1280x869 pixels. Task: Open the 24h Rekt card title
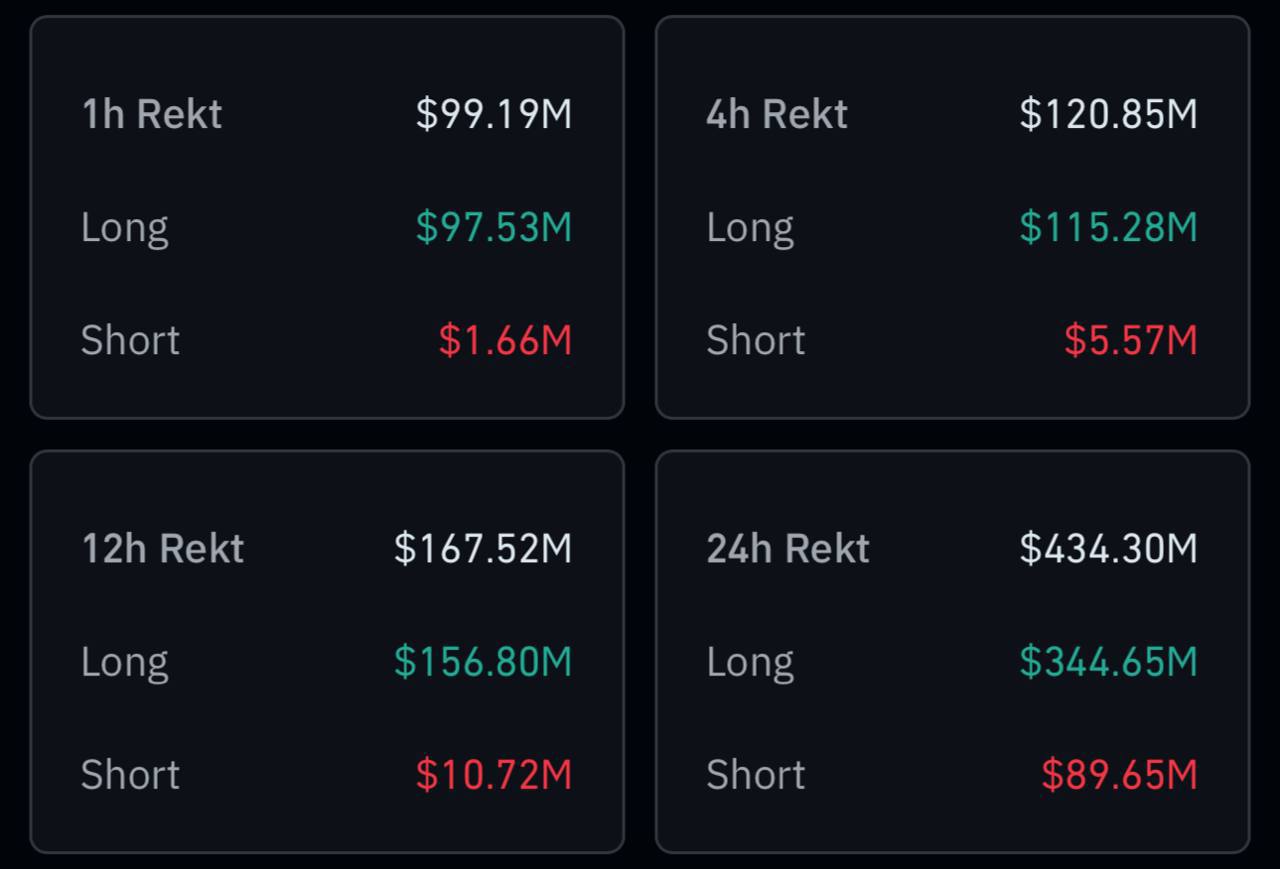[787, 548]
